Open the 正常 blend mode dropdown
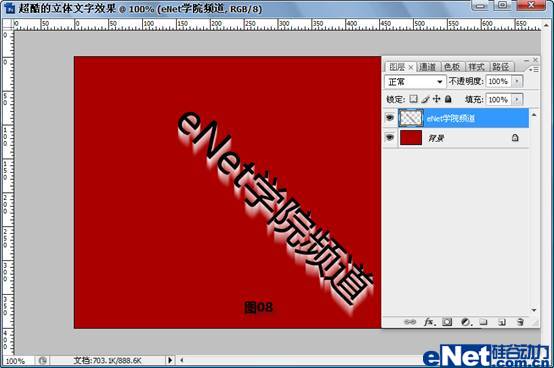This screenshot has height=368, width=554. 415,82
